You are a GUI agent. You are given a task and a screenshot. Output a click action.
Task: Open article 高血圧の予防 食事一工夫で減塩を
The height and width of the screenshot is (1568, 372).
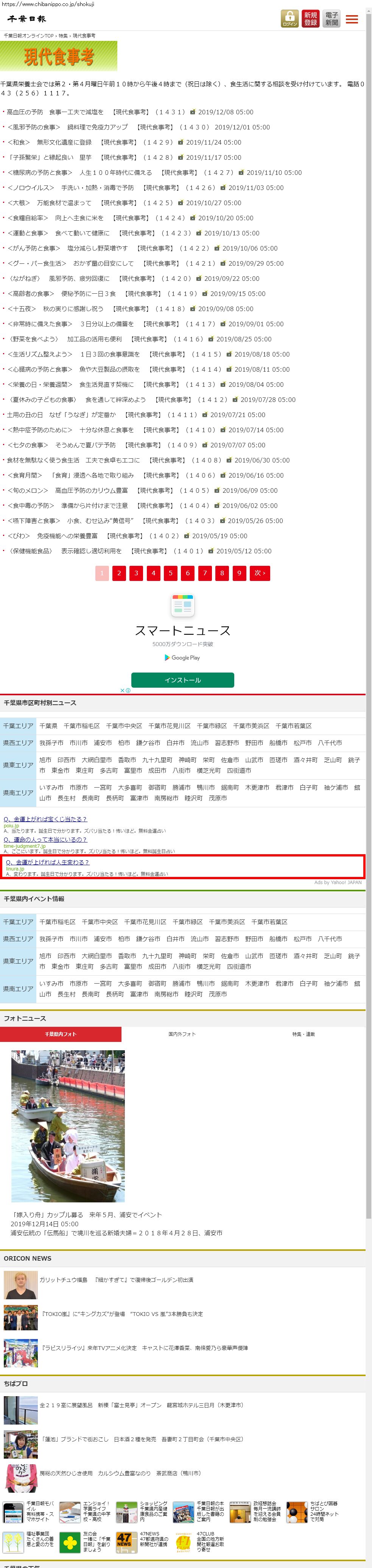tap(55, 112)
